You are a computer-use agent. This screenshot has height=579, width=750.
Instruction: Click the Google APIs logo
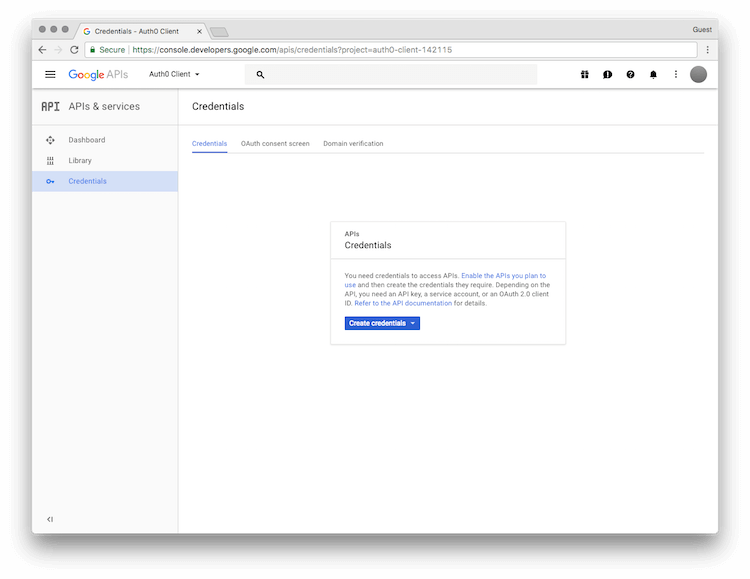(x=98, y=75)
